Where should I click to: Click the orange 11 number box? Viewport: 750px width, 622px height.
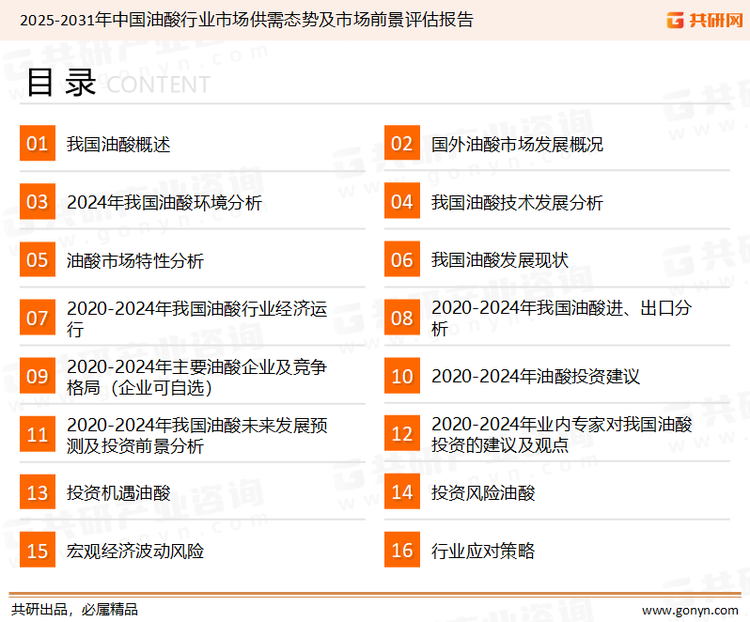pos(37,434)
